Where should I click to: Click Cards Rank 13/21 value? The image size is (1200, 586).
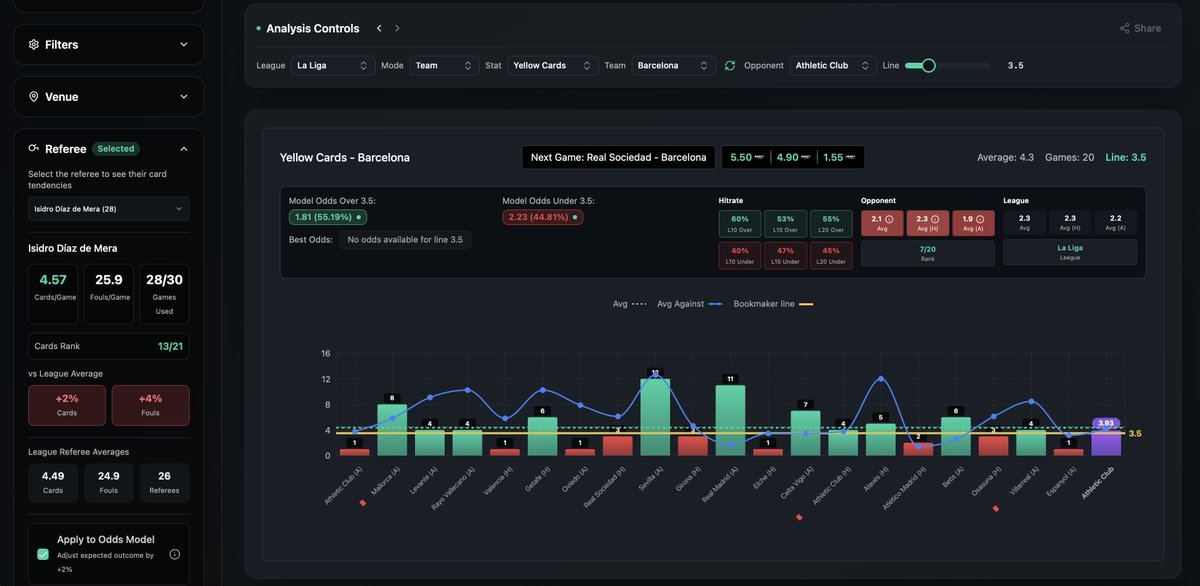click(x=172, y=346)
